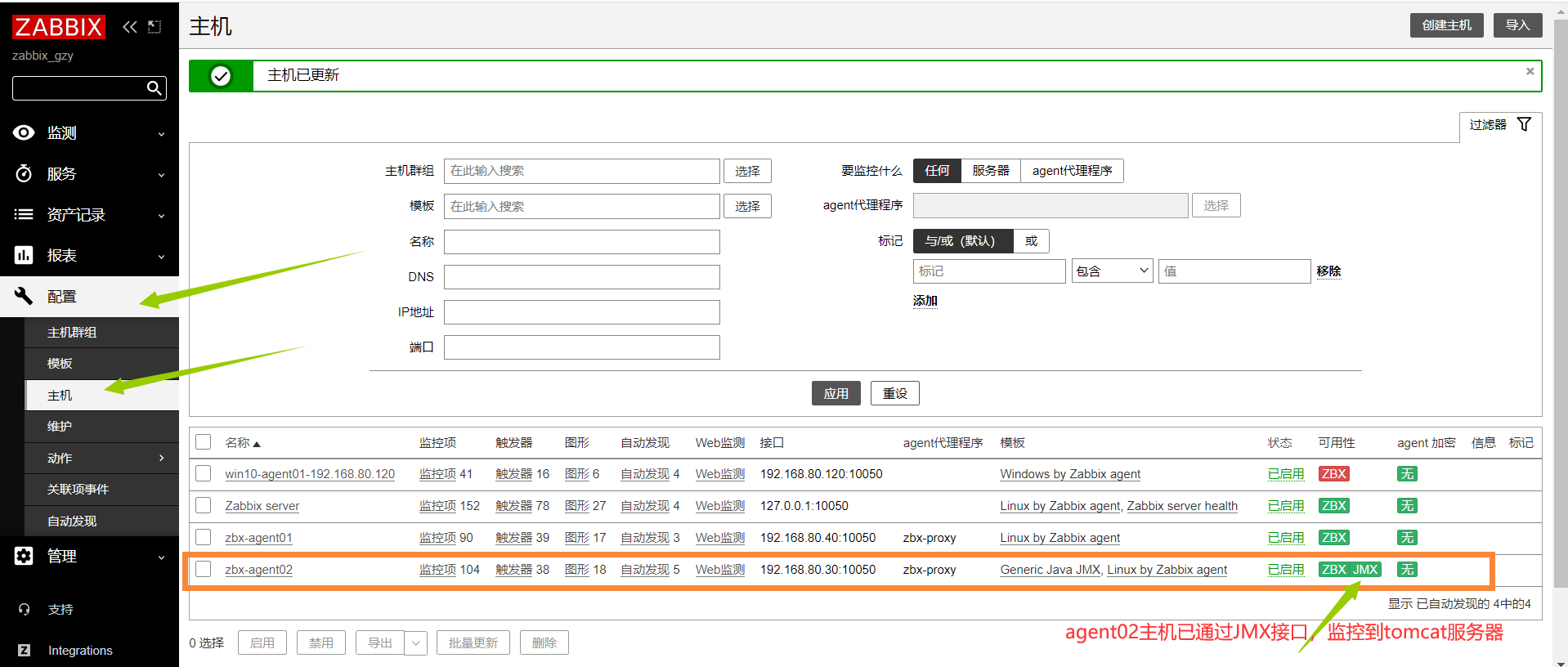This screenshot has width=1568, height=667.
Task: Click the gear icon for 管理
Action: pos(24,556)
